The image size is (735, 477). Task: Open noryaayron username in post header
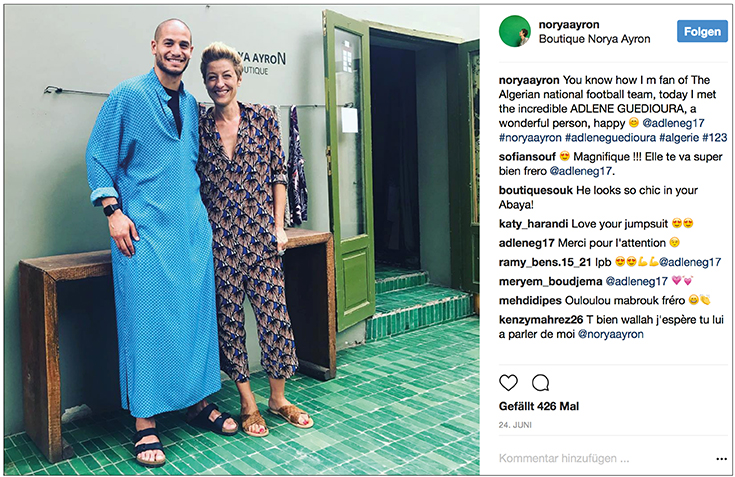click(569, 24)
